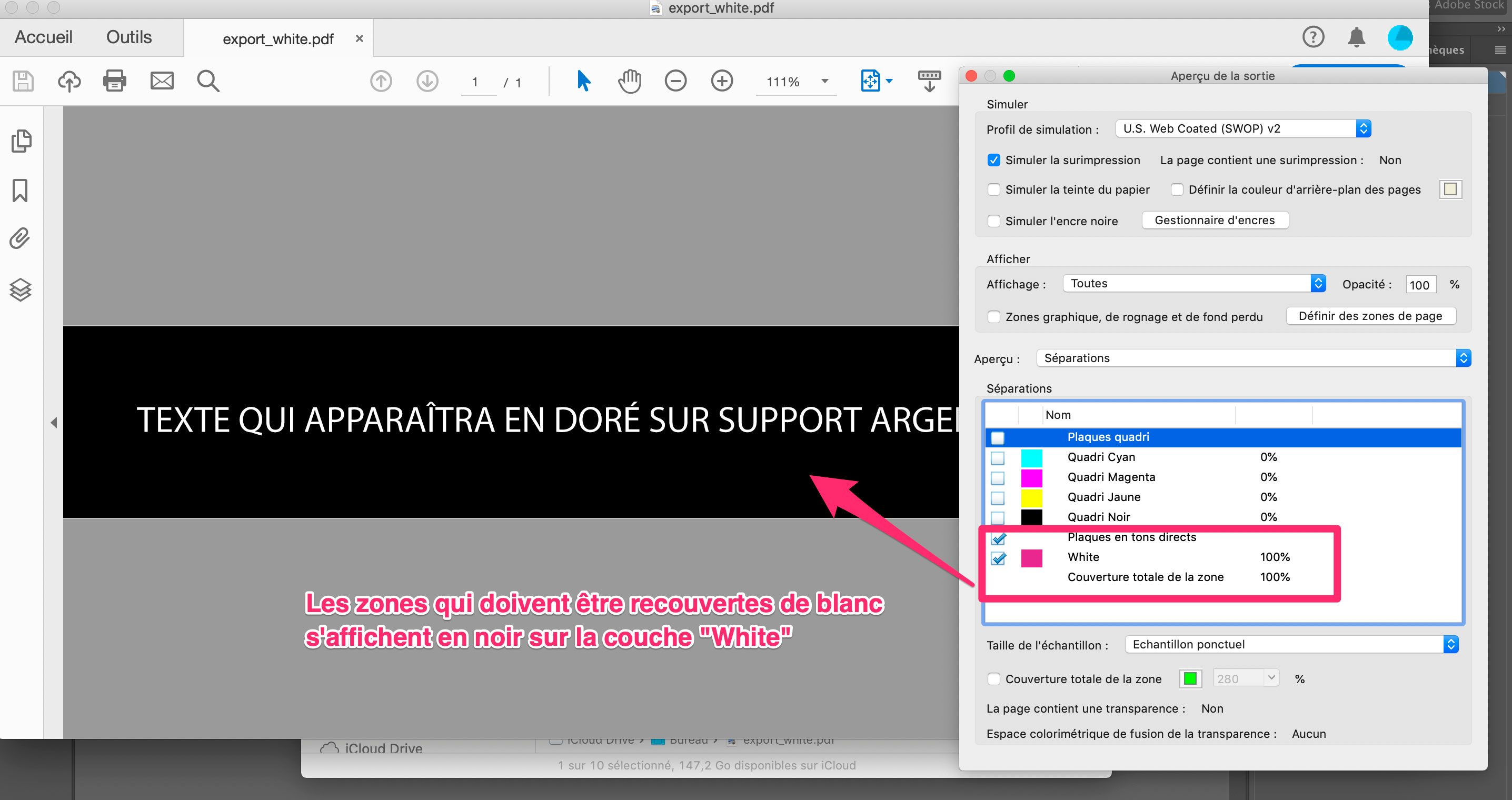Open the Attachments panel
This screenshot has height=800, width=1512.
[x=21, y=238]
